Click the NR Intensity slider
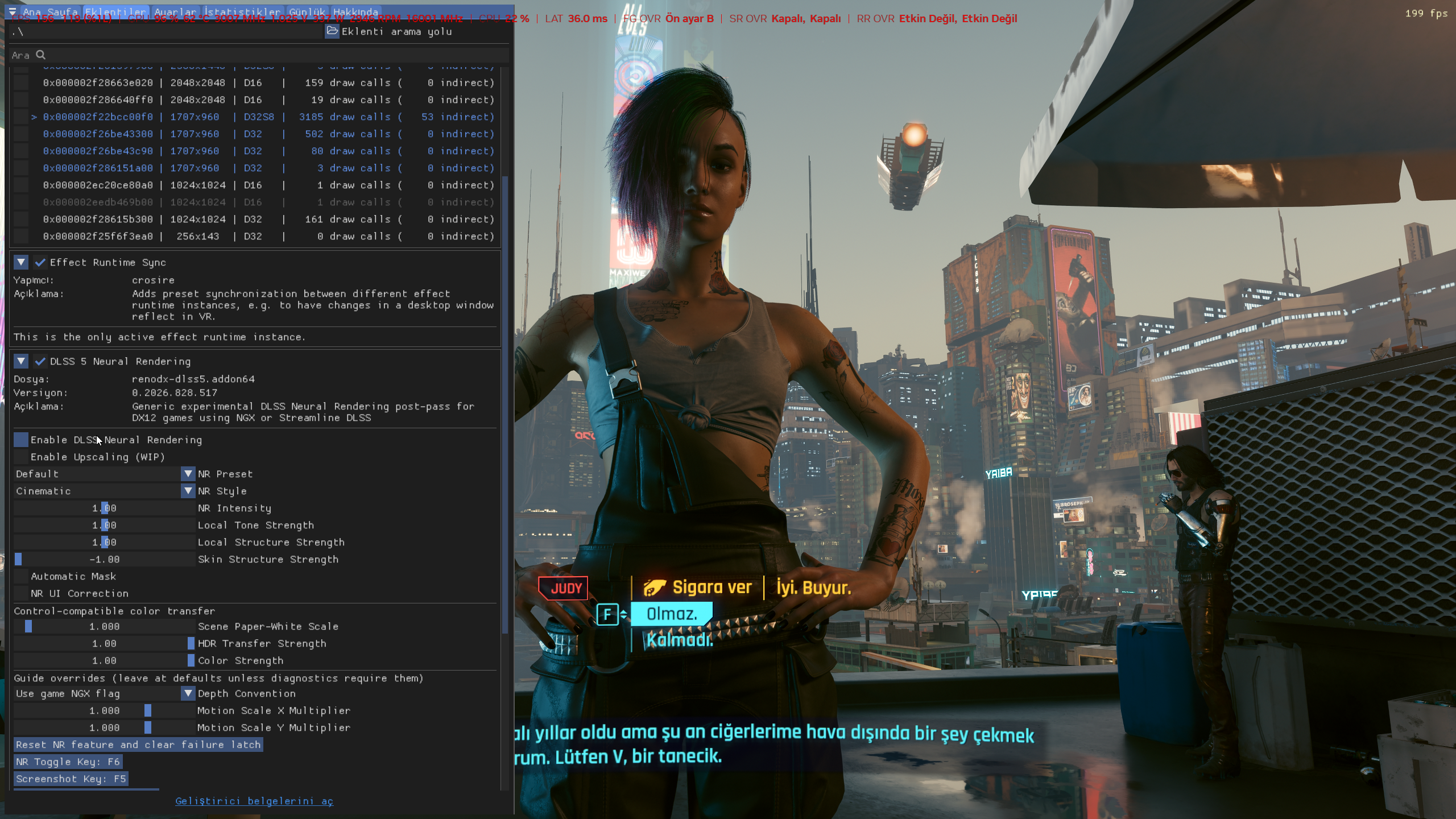Viewport: 1456px width, 819px height. (x=105, y=508)
